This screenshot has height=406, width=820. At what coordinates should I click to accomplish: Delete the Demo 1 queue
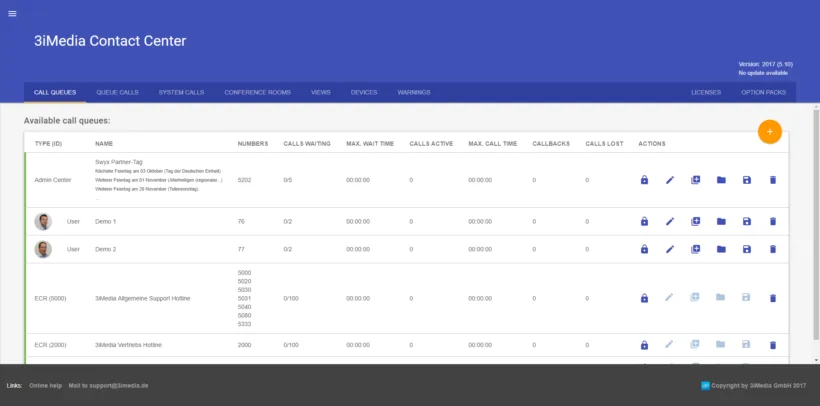pos(773,221)
